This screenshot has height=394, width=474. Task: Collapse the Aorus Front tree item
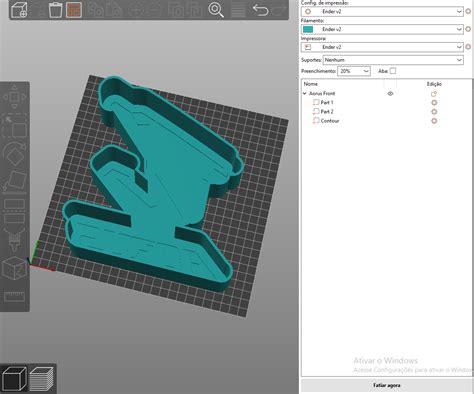click(305, 94)
